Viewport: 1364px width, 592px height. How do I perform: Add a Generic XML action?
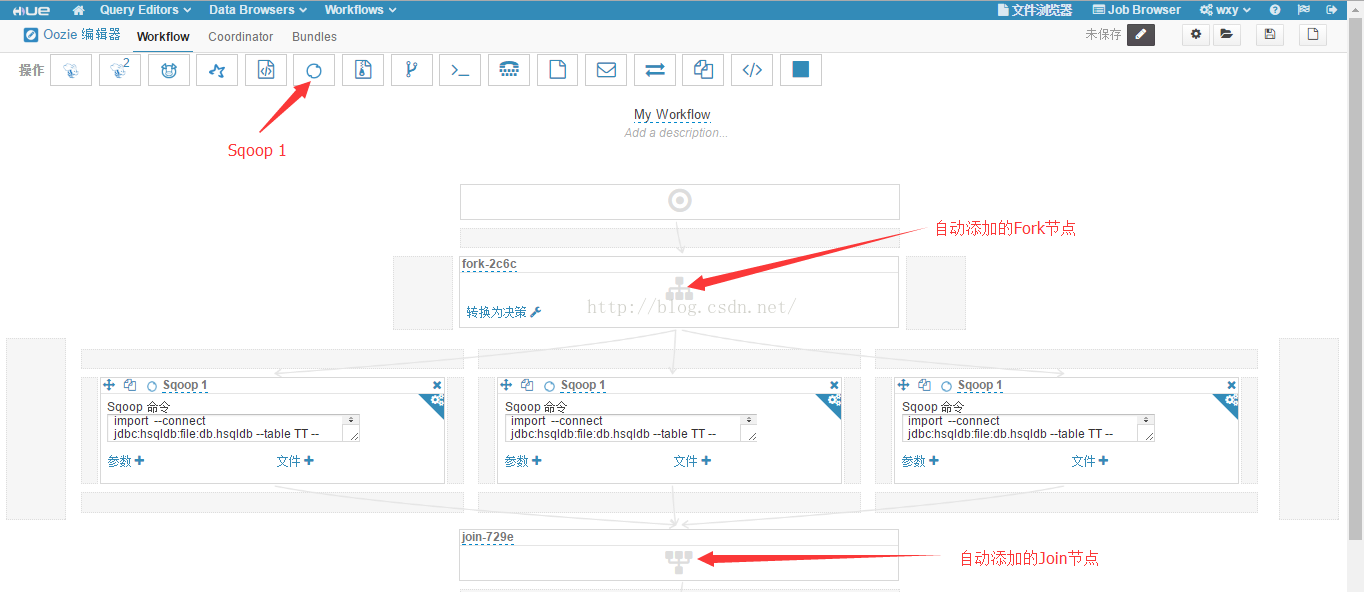click(752, 70)
